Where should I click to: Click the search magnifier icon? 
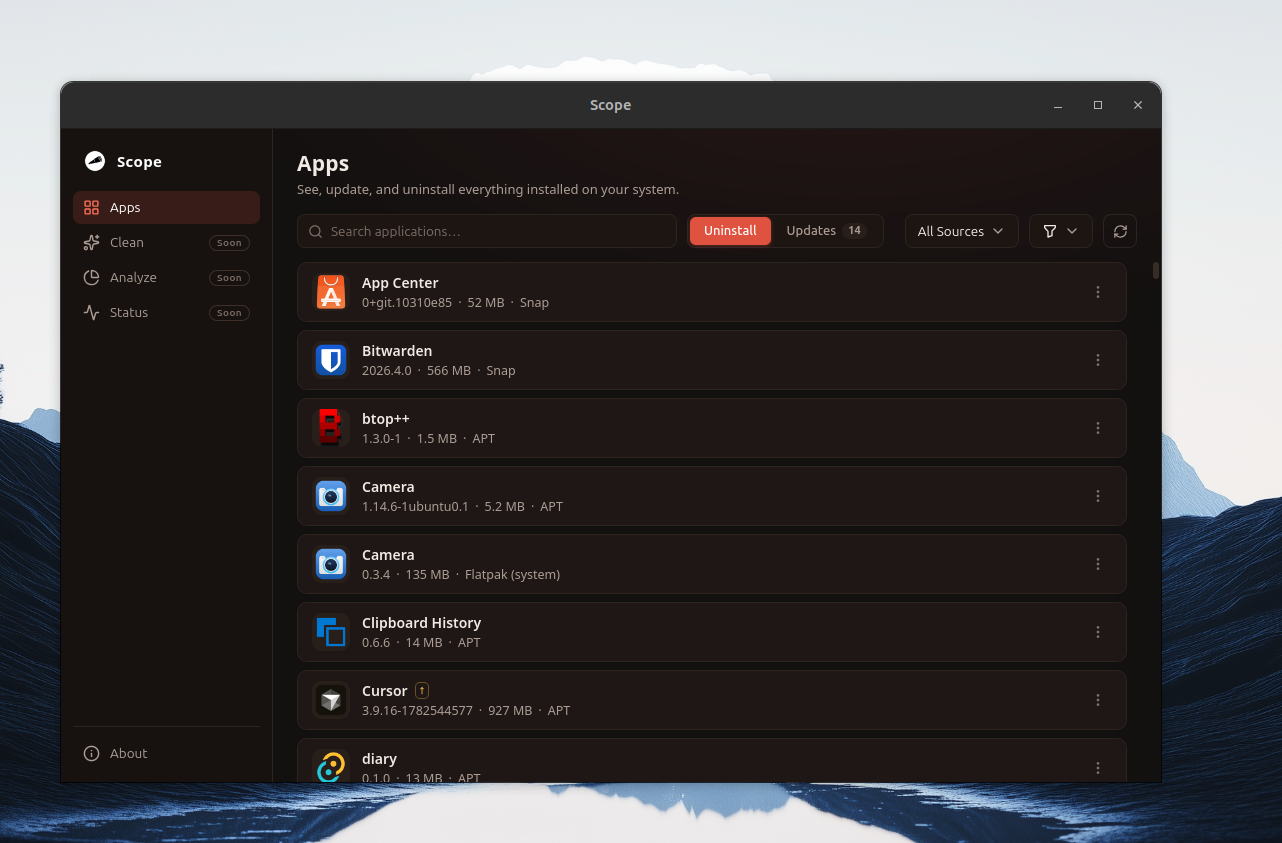coord(316,231)
